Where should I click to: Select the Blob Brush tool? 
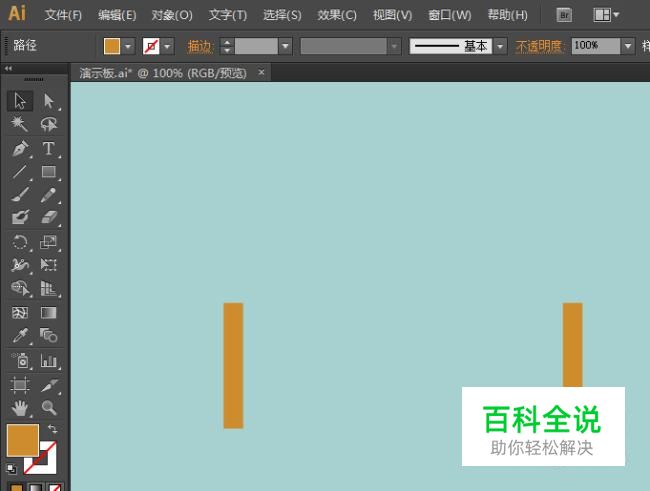coord(20,217)
